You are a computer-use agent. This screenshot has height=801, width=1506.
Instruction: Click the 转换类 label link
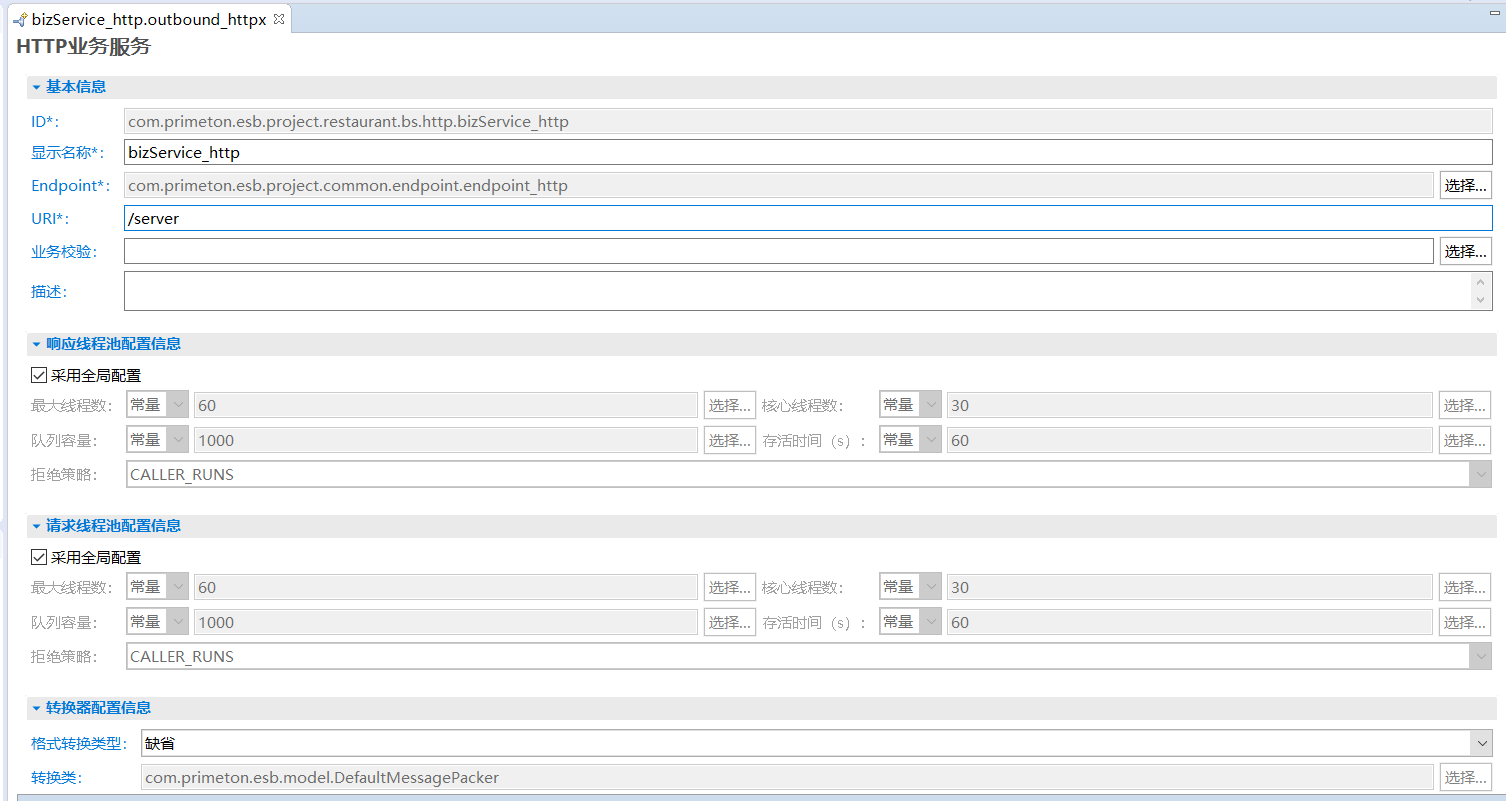pyautogui.click(x=56, y=777)
